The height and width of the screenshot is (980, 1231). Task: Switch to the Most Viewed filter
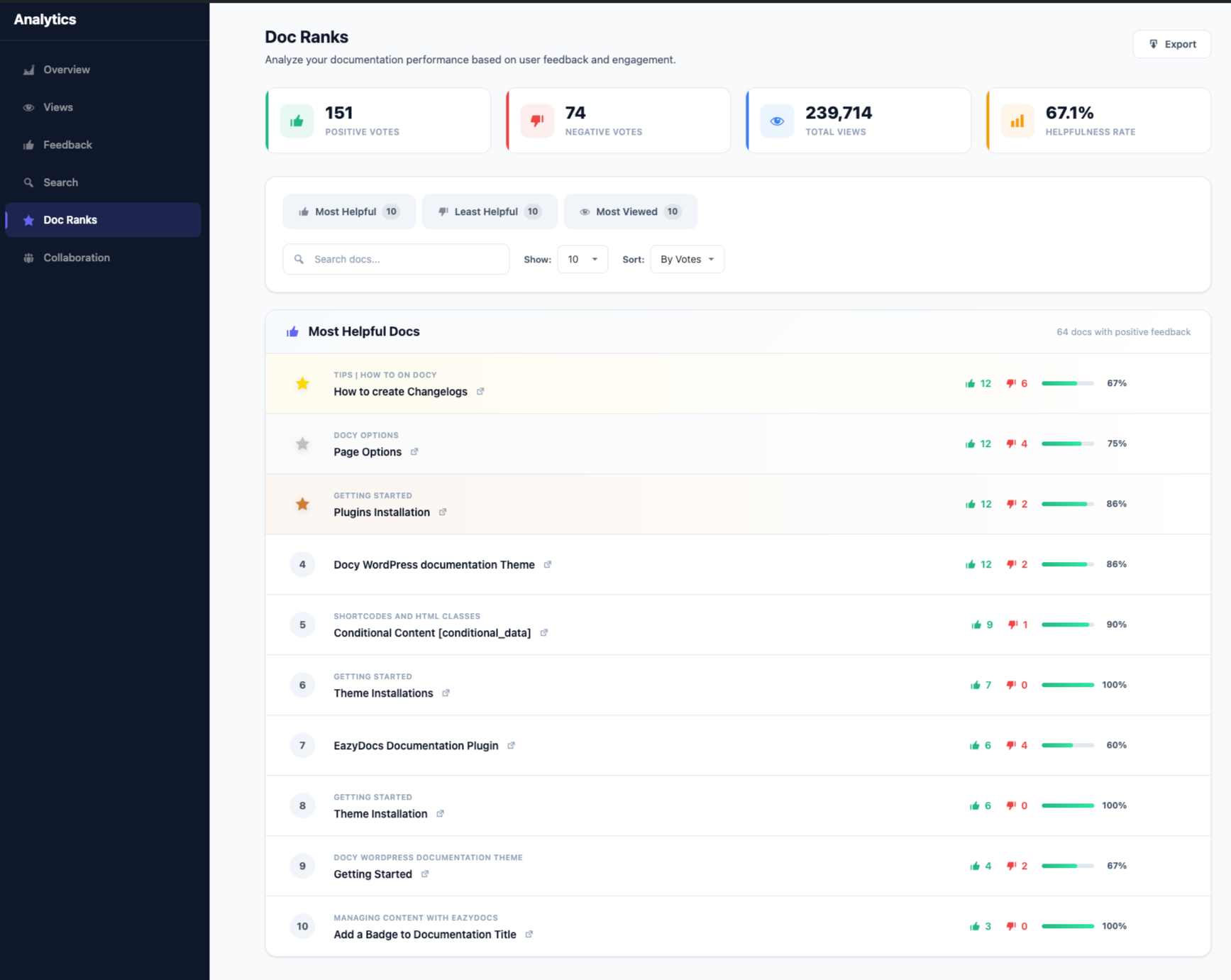630,212
